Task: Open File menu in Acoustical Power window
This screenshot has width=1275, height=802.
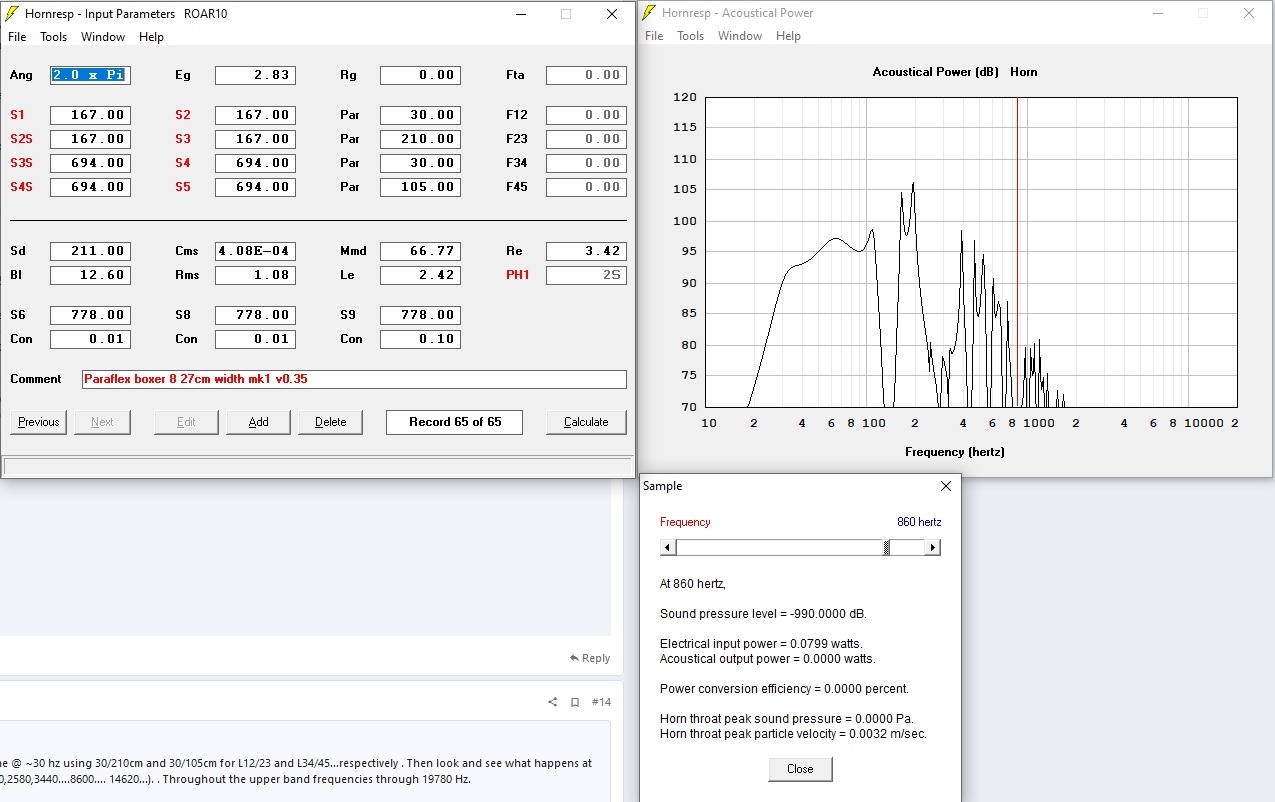Action: pyautogui.click(x=654, y=36)
